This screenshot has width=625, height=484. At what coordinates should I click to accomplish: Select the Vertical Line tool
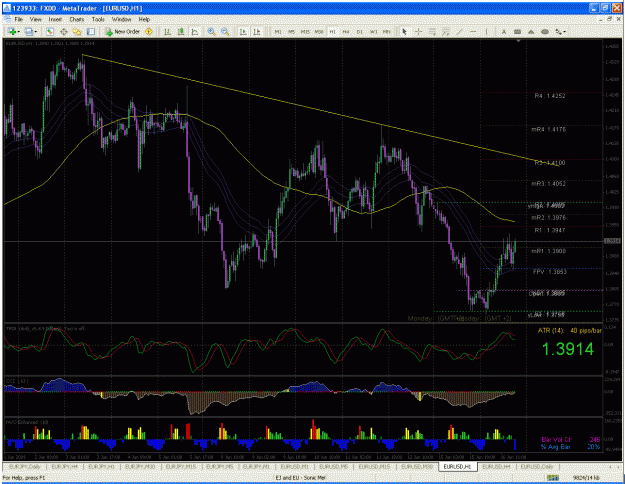pyautogui.click(x=487, y=31)
